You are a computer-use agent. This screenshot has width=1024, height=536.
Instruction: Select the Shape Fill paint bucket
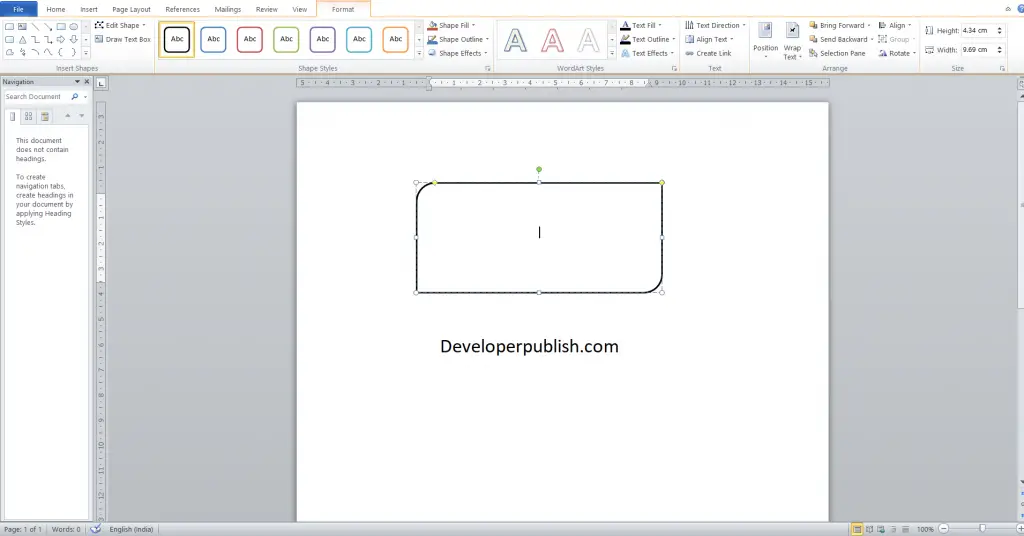tap(433, 25)
